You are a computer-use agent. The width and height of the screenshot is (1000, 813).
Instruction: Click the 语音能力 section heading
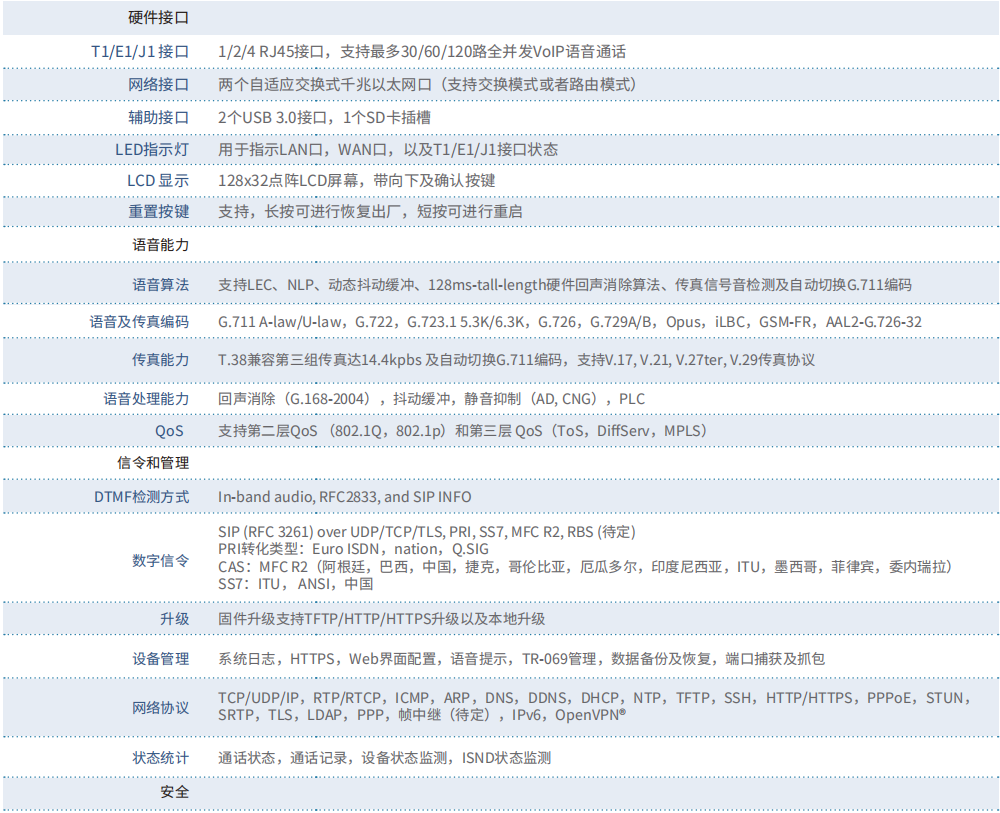tap(160, 244)
